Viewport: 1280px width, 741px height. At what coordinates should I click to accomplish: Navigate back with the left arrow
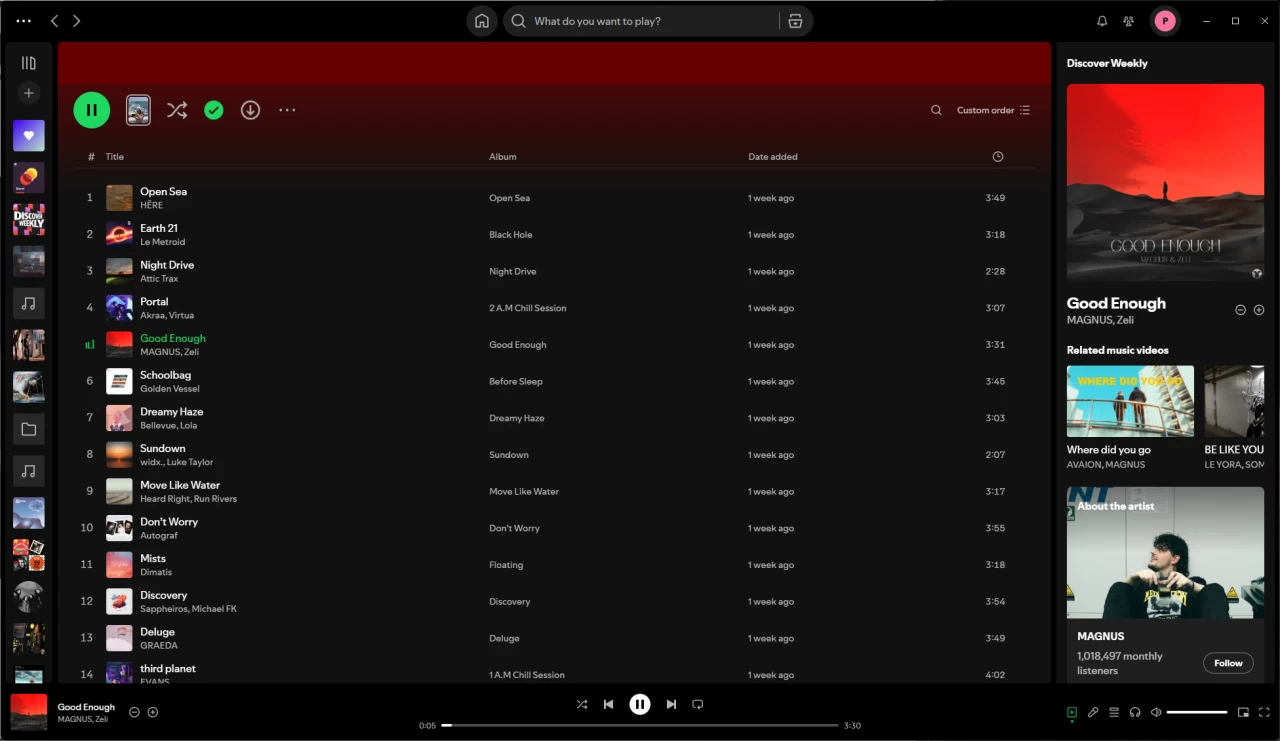click(55, 21)
